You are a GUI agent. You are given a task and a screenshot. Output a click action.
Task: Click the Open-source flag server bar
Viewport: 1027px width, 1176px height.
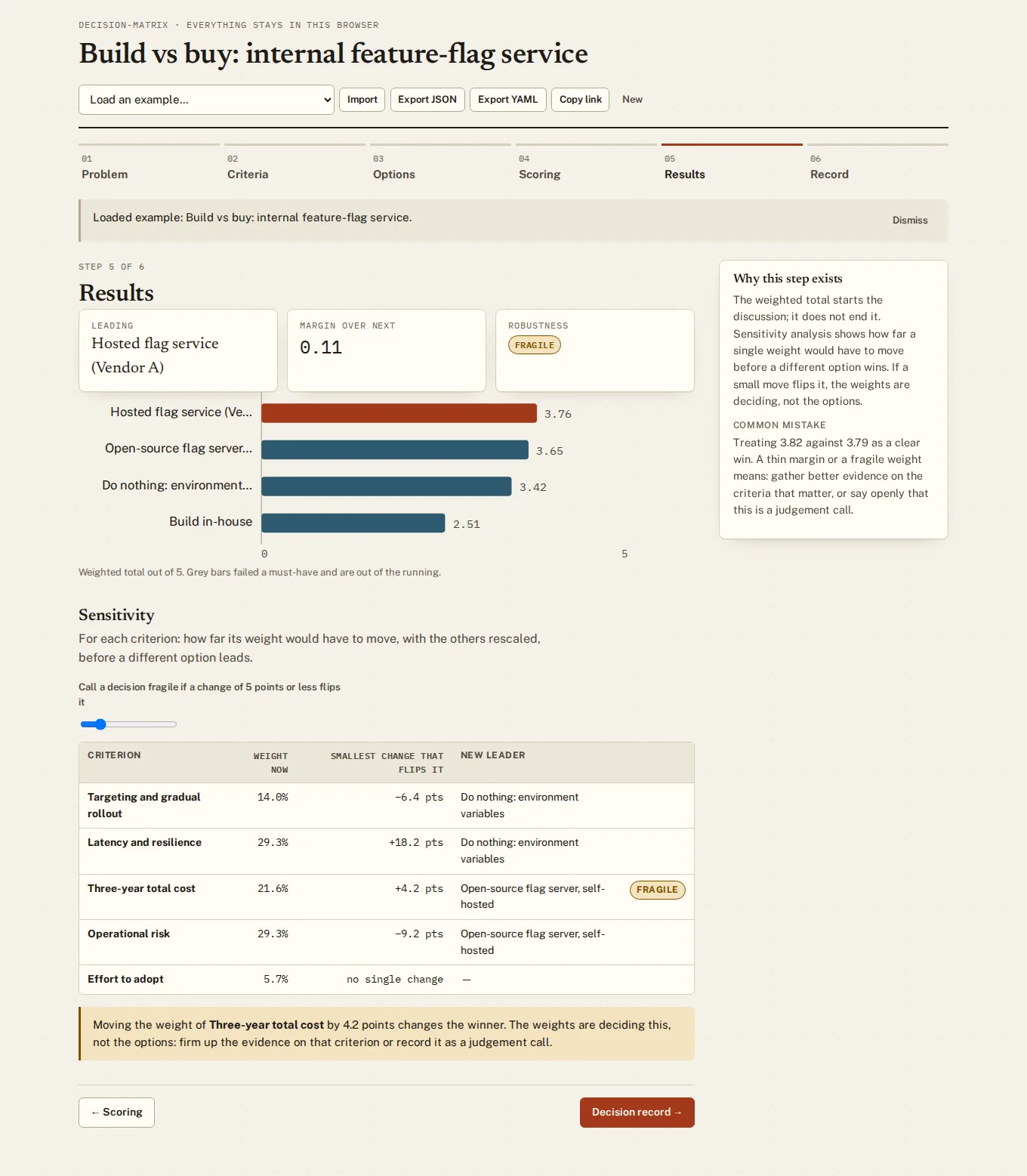click(395, 450)
